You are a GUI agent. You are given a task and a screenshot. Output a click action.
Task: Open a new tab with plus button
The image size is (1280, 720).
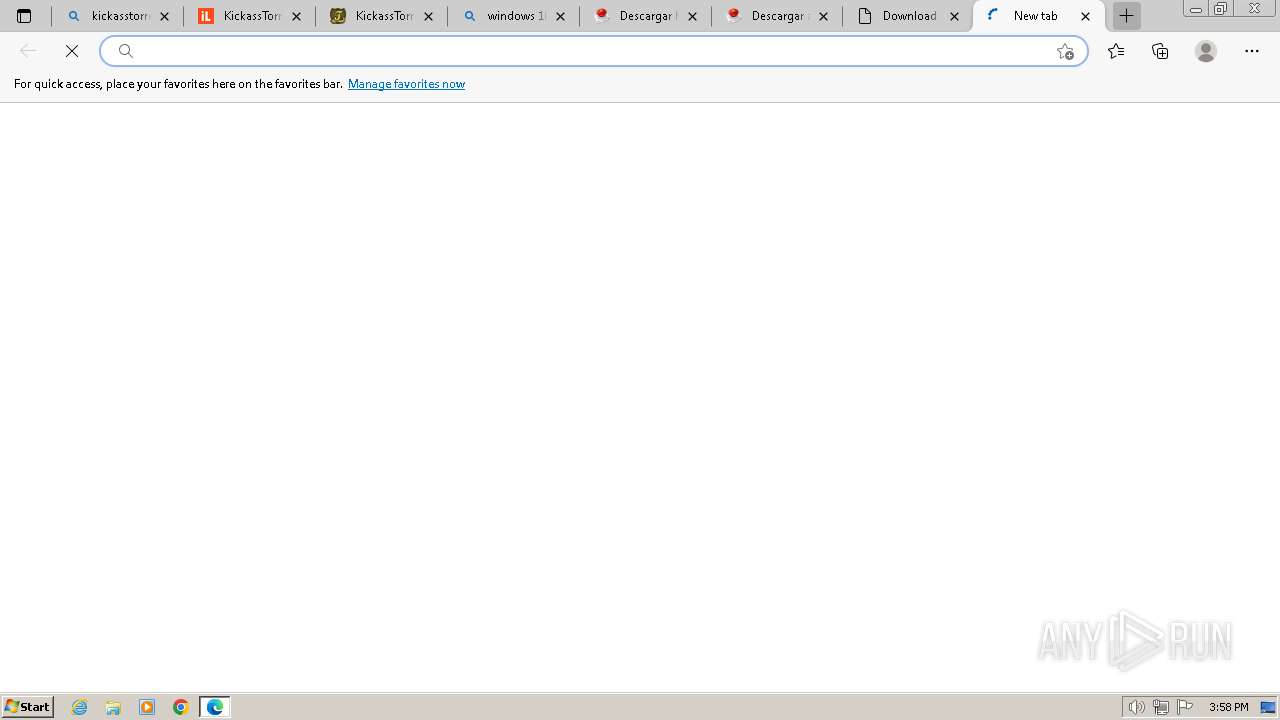click(1127, 16)
